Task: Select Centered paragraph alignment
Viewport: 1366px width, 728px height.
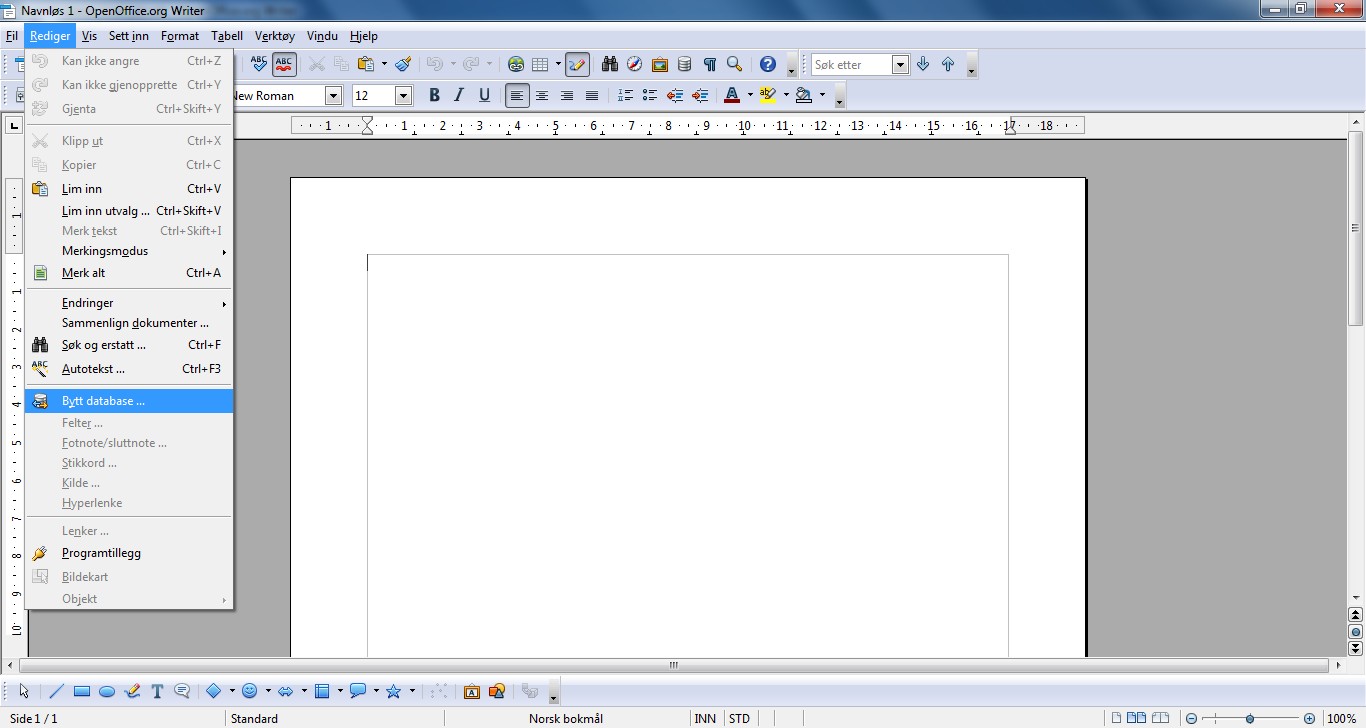Action: [542, 96]
